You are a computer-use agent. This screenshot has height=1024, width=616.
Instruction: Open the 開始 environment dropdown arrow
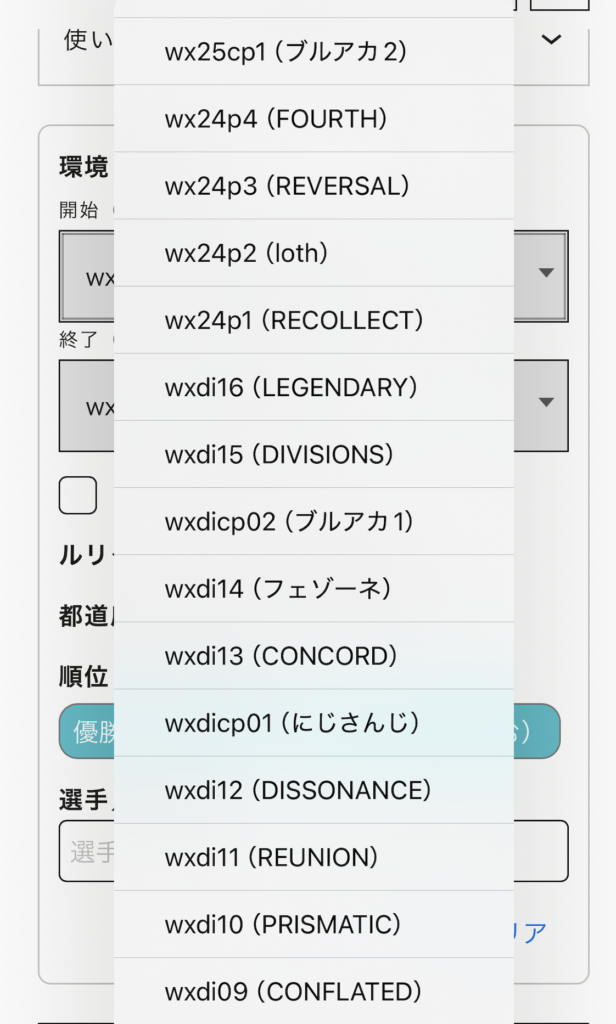[545, 273]
